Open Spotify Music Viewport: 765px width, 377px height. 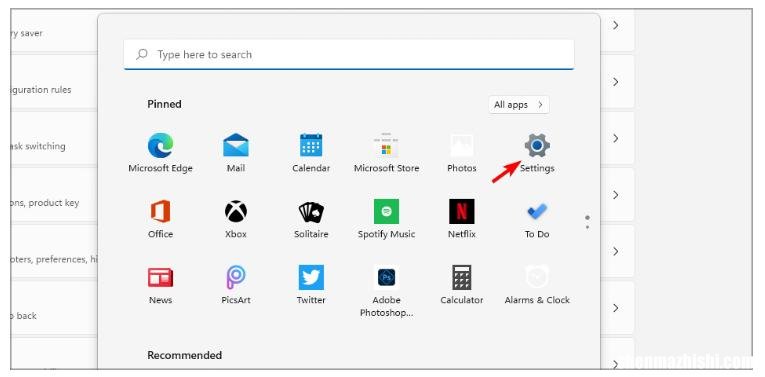tap(386, 218)
